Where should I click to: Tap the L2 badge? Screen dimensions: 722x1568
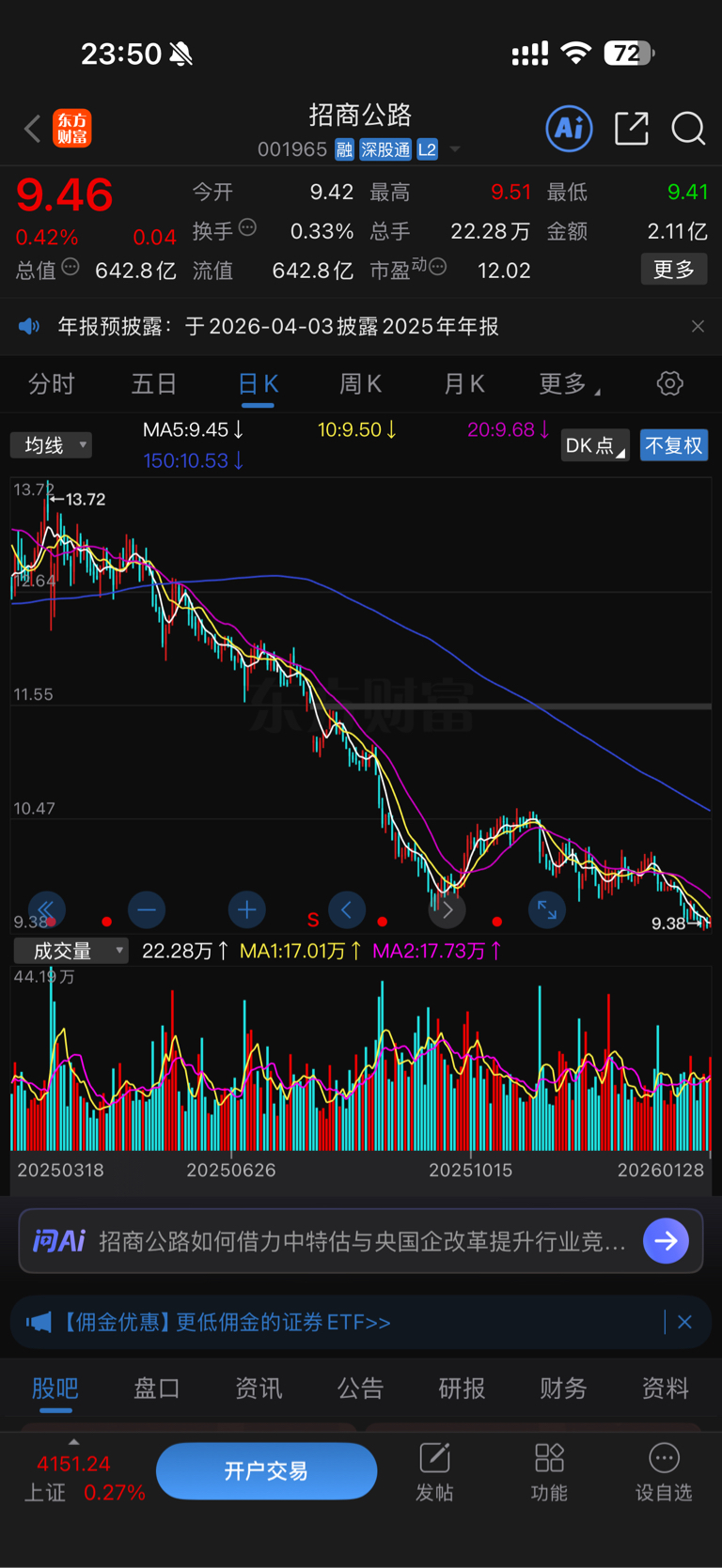[428, 149]
